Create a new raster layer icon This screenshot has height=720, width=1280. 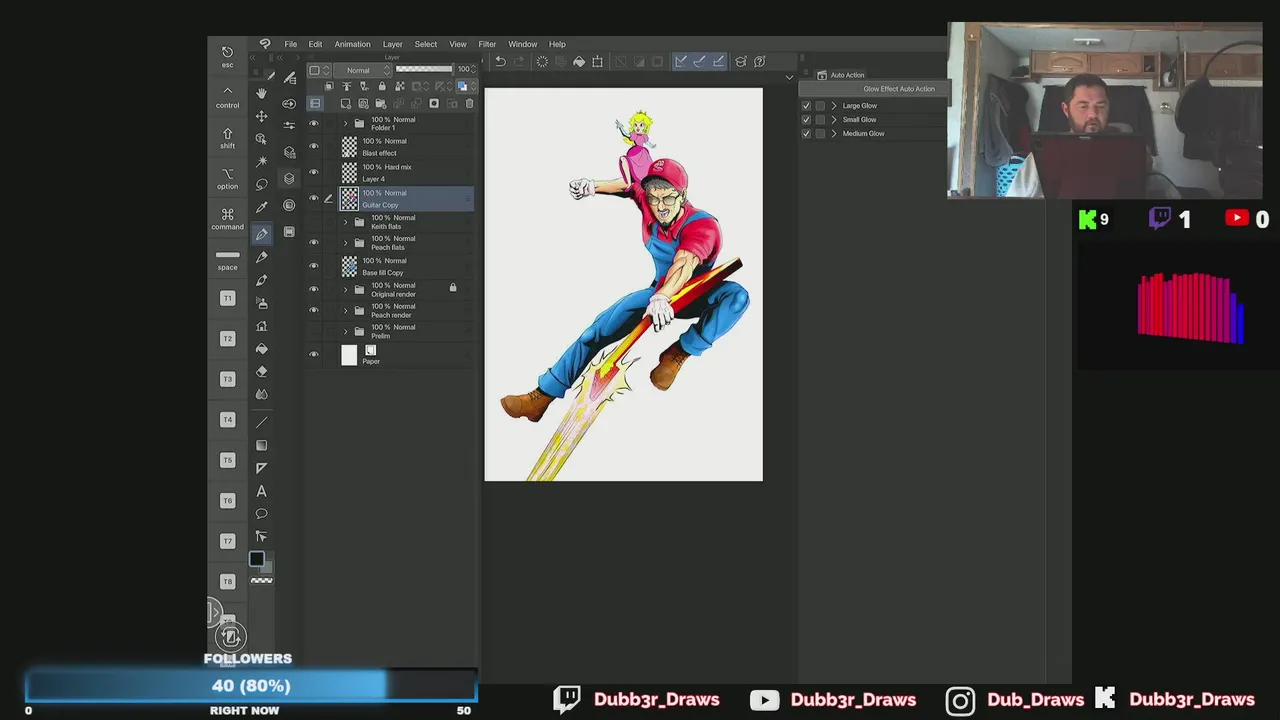[x=346, y=104]
